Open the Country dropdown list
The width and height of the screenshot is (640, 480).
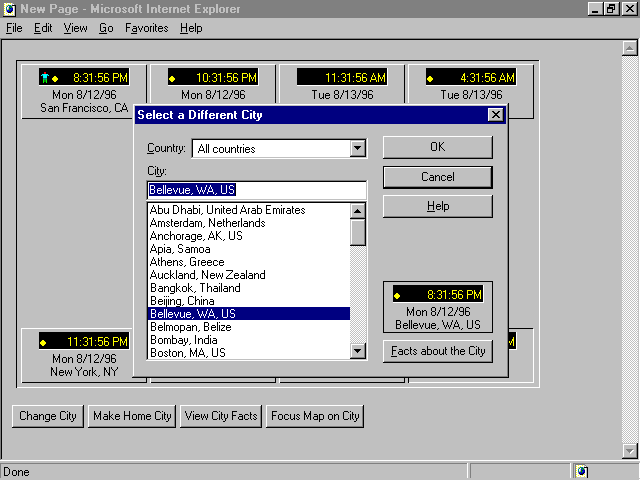coord(358,149)
